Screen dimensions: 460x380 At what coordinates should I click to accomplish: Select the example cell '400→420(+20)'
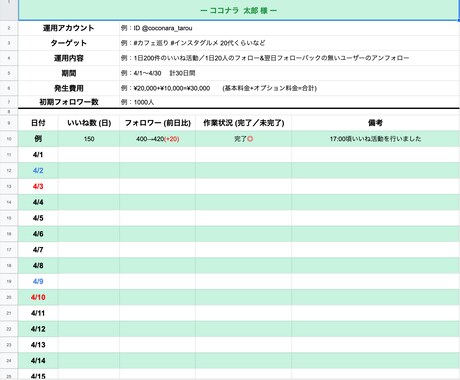(157, 139)
